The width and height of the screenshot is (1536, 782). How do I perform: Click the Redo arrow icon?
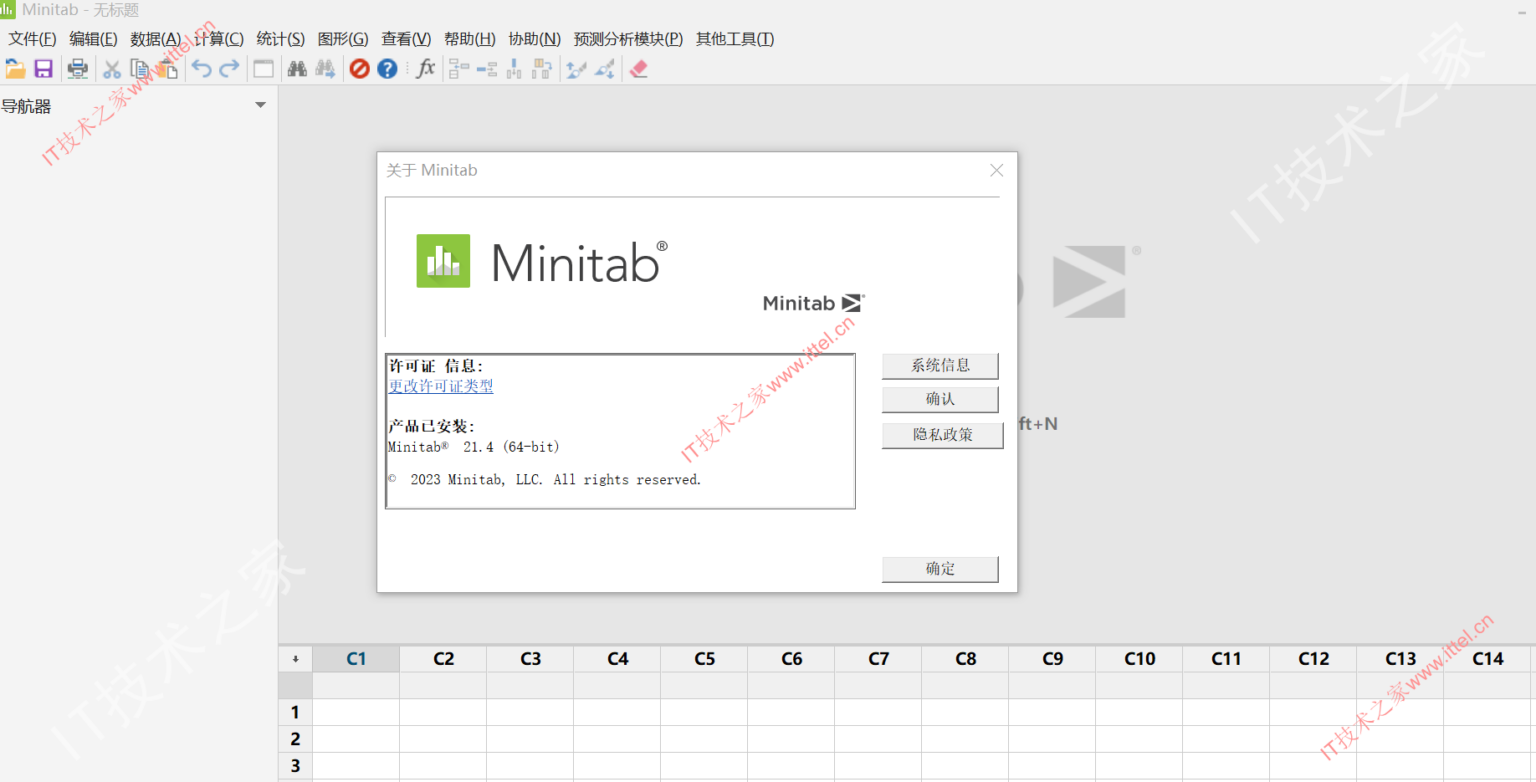tap(228, 68)
